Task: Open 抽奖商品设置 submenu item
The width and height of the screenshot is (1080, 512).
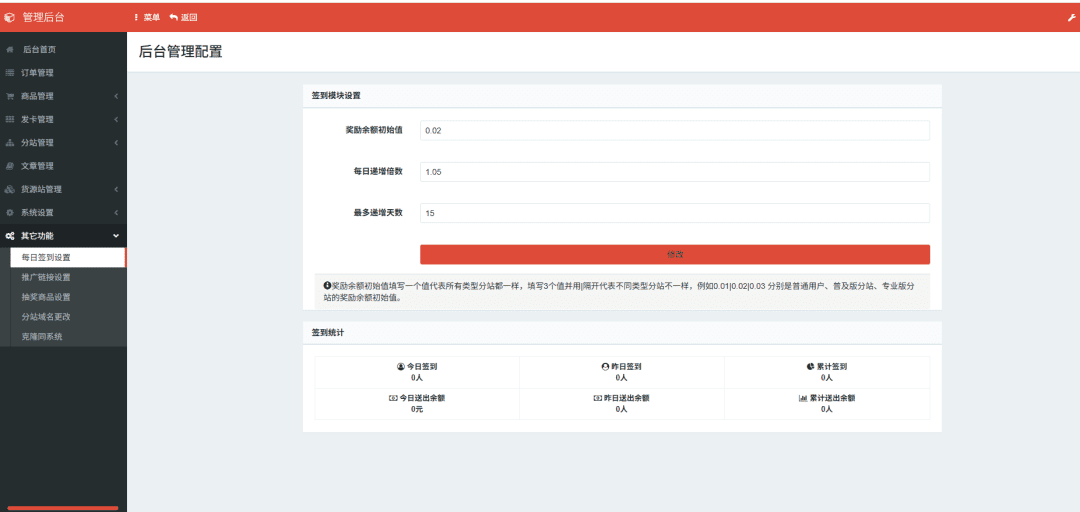Action: [x=46, y=297]
